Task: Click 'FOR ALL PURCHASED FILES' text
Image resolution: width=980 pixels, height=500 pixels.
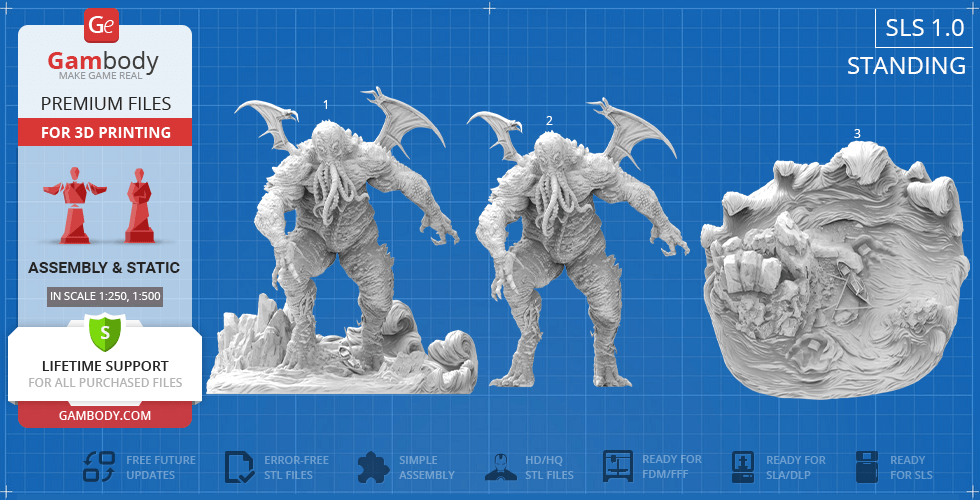Action: tap(105, 382)
